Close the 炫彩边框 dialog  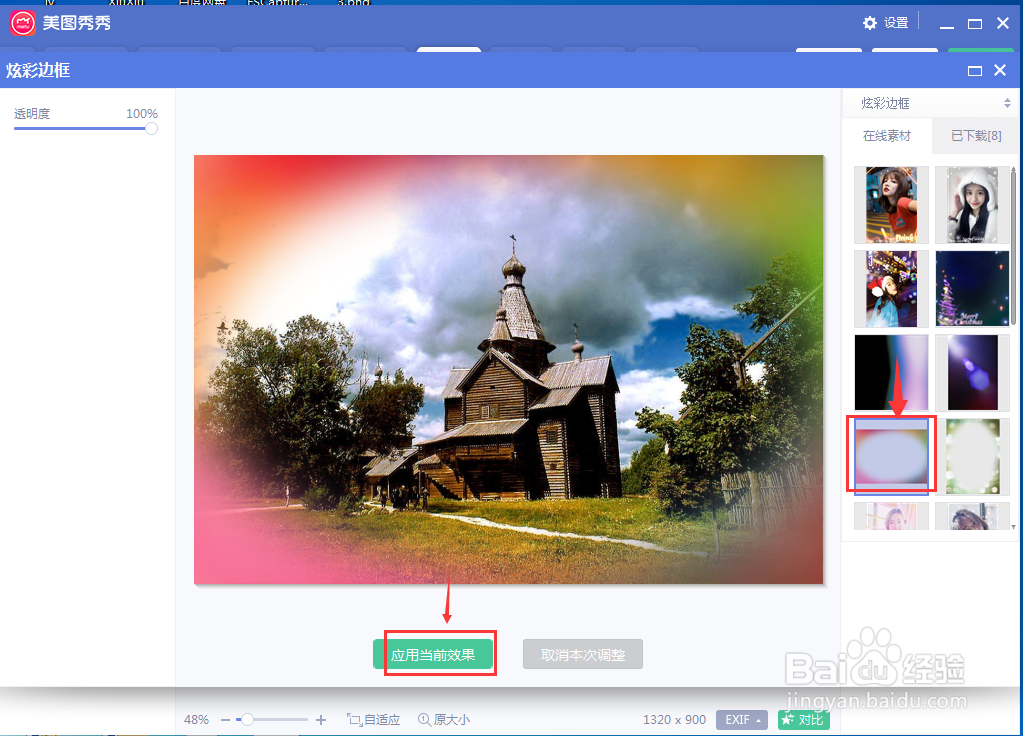(x=1000, y=70)
